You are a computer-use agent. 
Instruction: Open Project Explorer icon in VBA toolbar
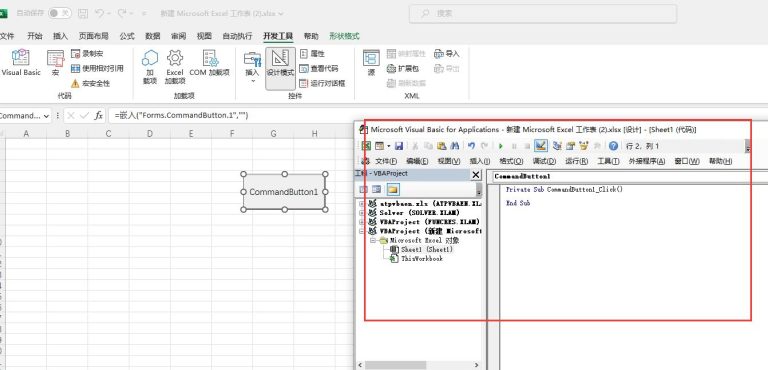pyautogui.click(x=557, y=146)
